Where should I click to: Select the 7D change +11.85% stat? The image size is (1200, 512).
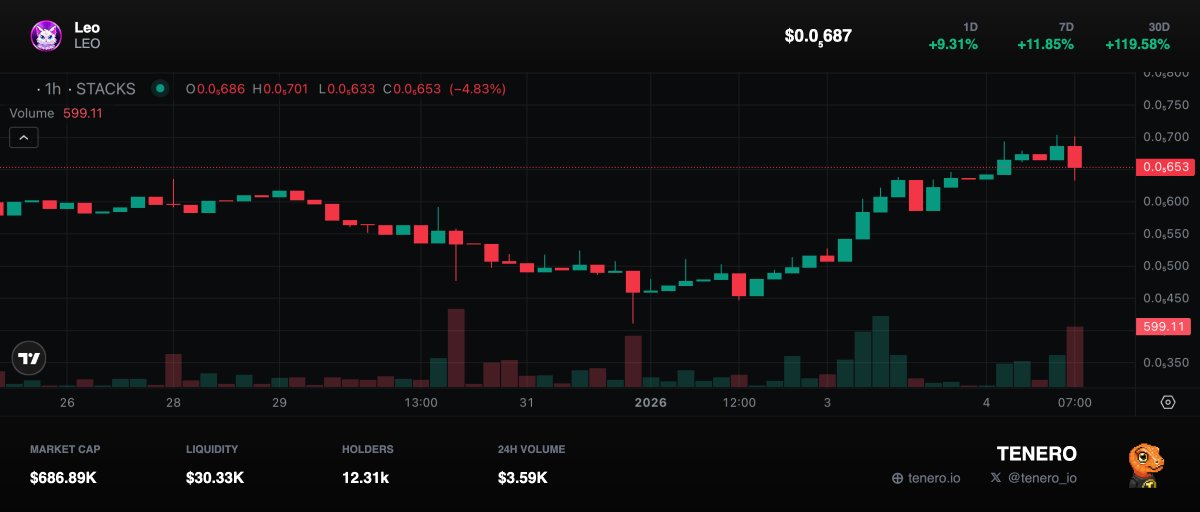1046,36
